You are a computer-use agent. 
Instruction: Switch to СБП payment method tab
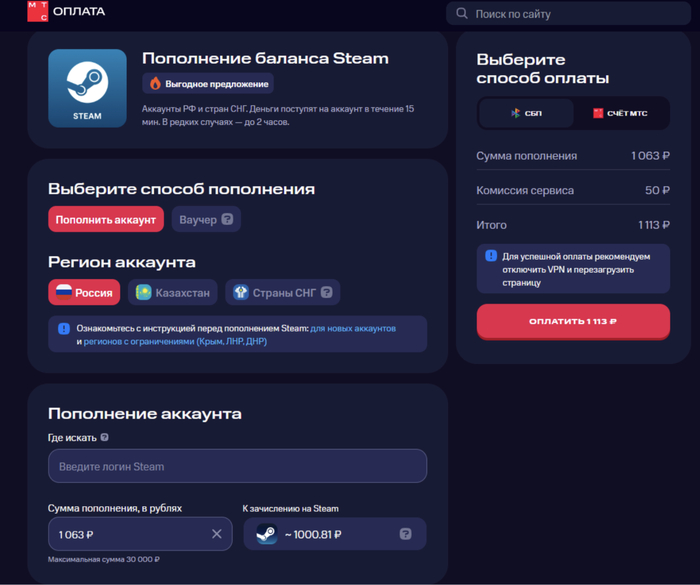(x=526, y=113)
